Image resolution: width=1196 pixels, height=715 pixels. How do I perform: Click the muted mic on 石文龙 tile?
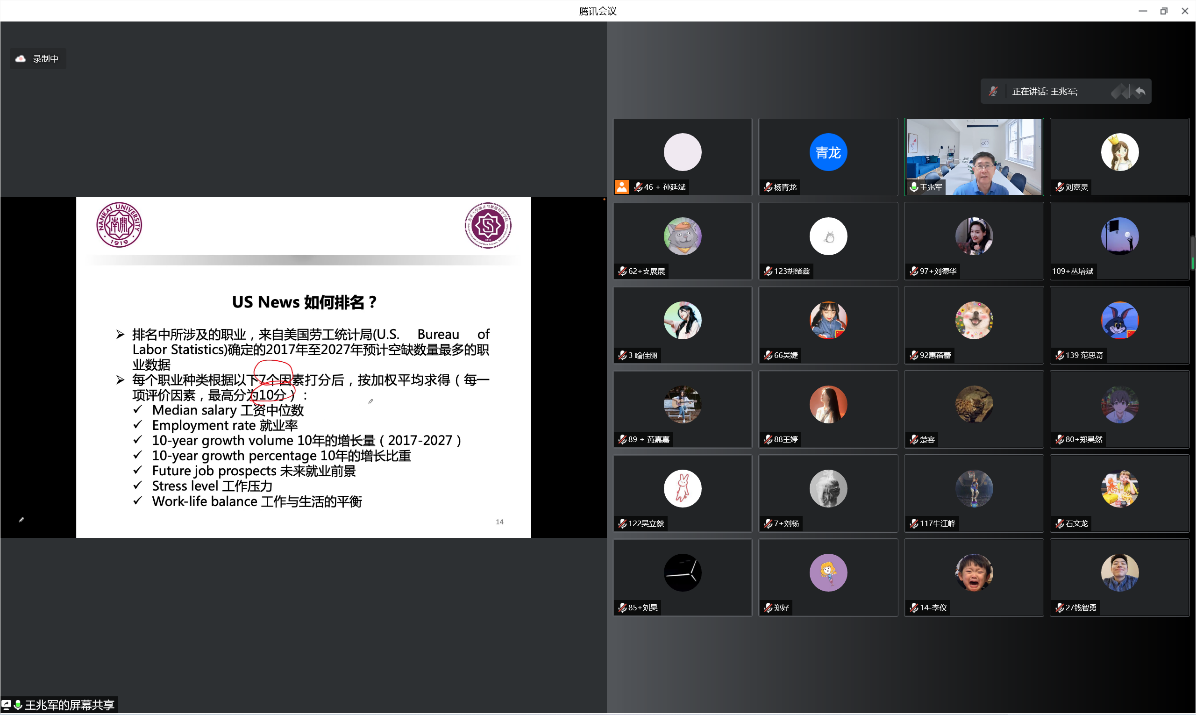(x=1058, y=523)
